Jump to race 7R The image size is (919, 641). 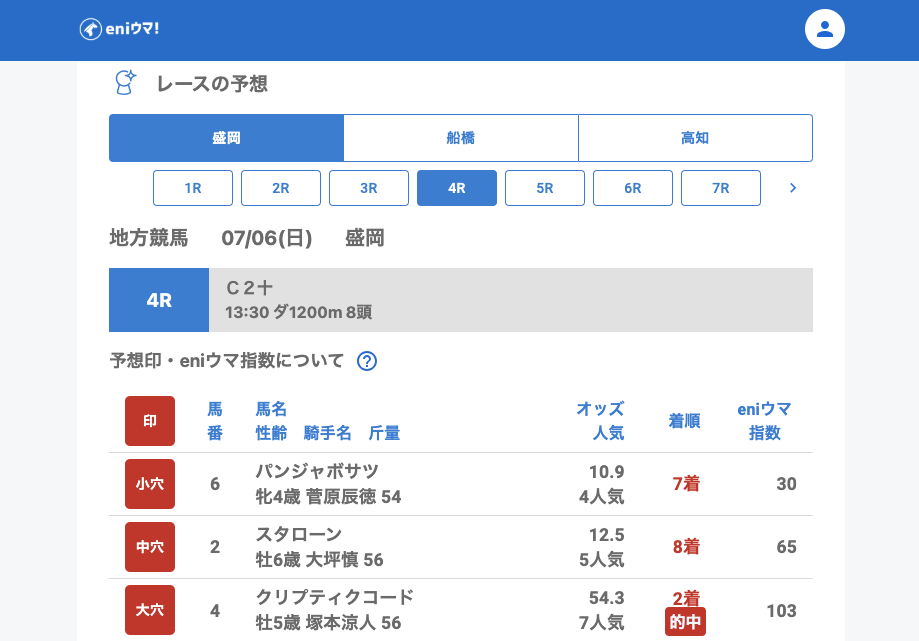(721, 188)
